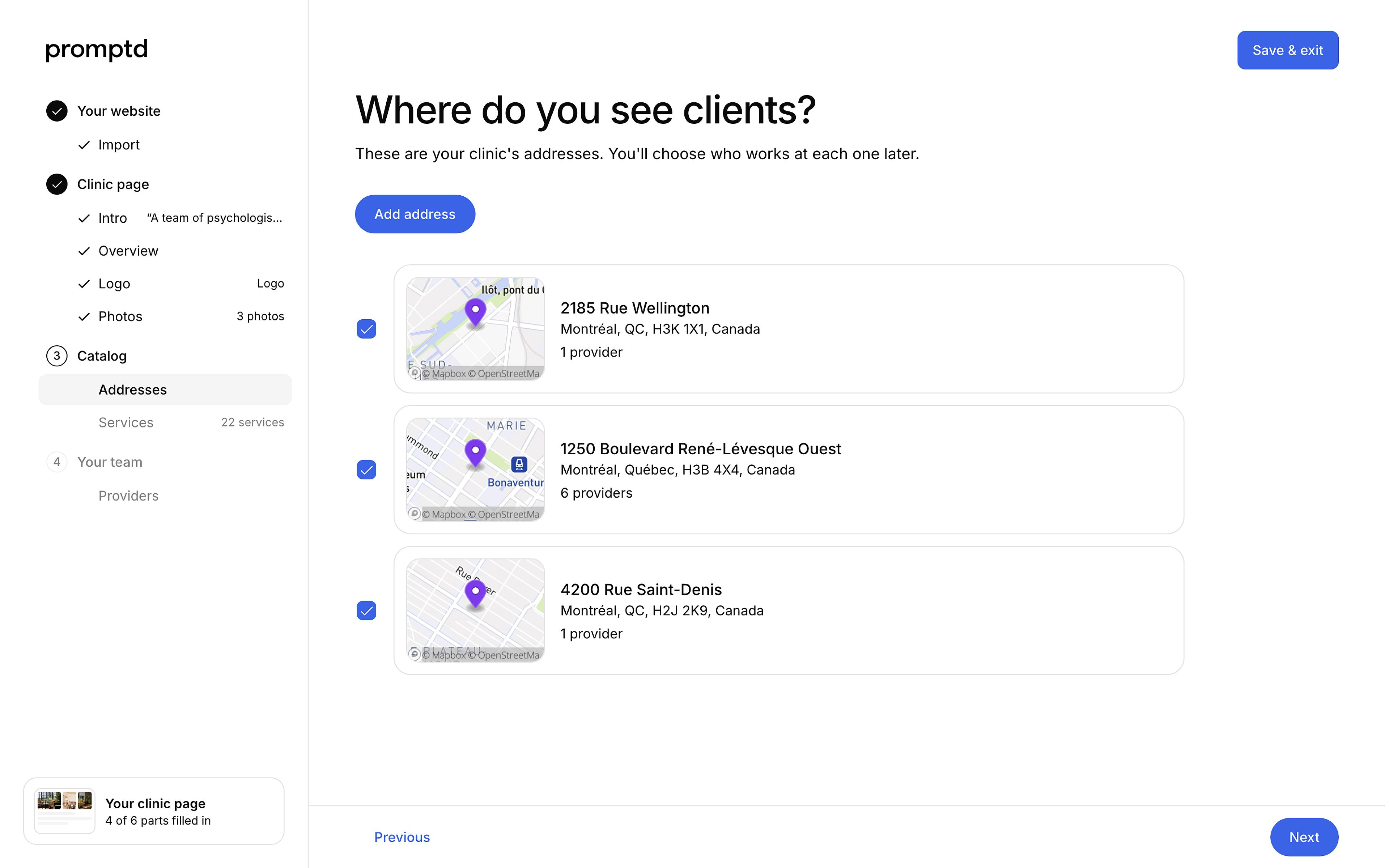Click the Add address button
The image size is (1389, 868).
(x=415, y=214)
